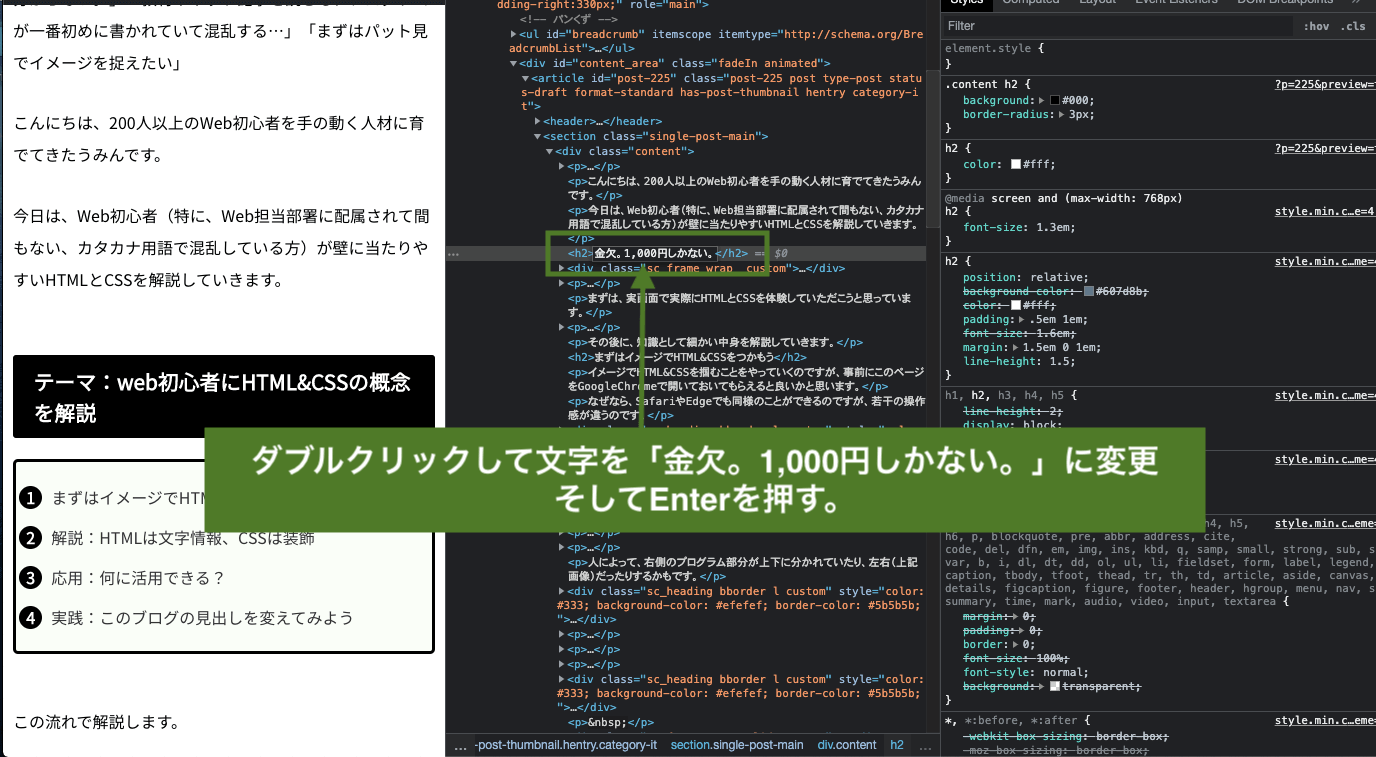Collapse the section.single-post-main node
1376x757 pixels.
pyautogui.click(x=538, y=137)
